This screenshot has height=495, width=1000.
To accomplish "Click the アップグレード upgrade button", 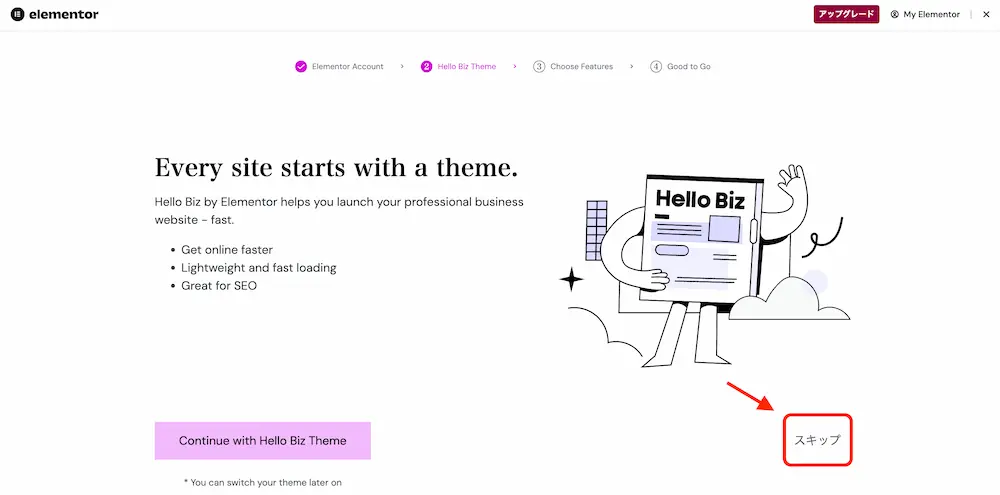I will [x=846, y=14].
